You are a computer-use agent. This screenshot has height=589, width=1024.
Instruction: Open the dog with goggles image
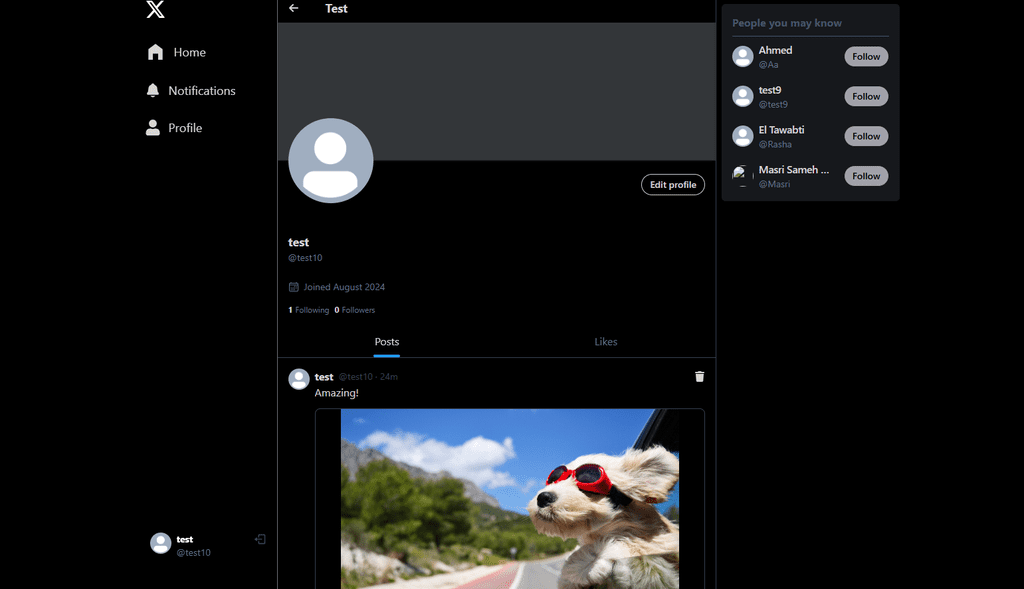[509, 499]
